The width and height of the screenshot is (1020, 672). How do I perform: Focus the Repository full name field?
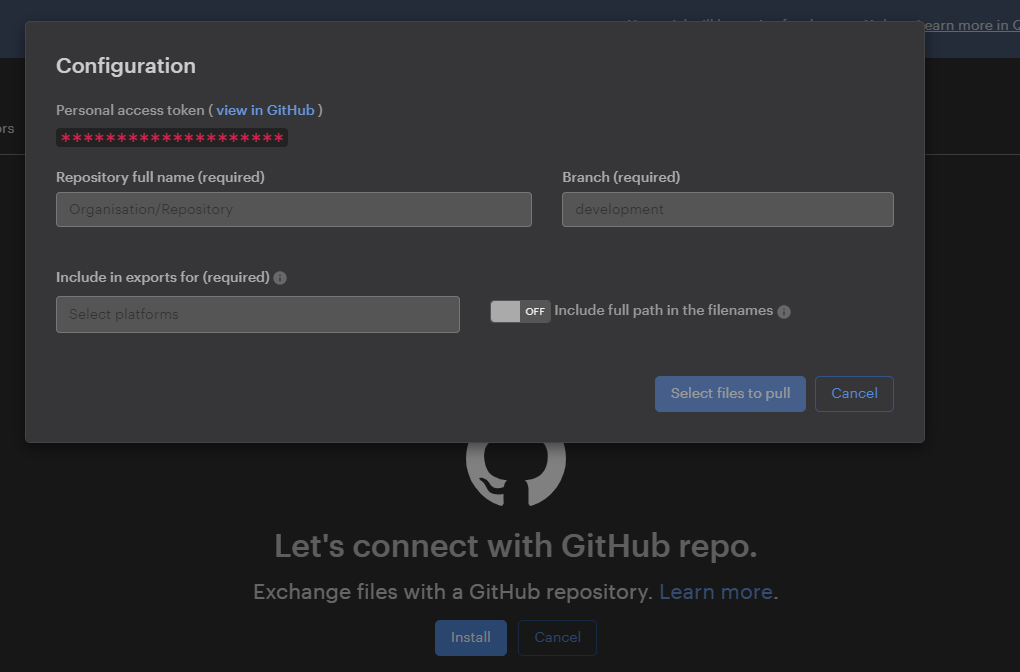coord(294,210)
